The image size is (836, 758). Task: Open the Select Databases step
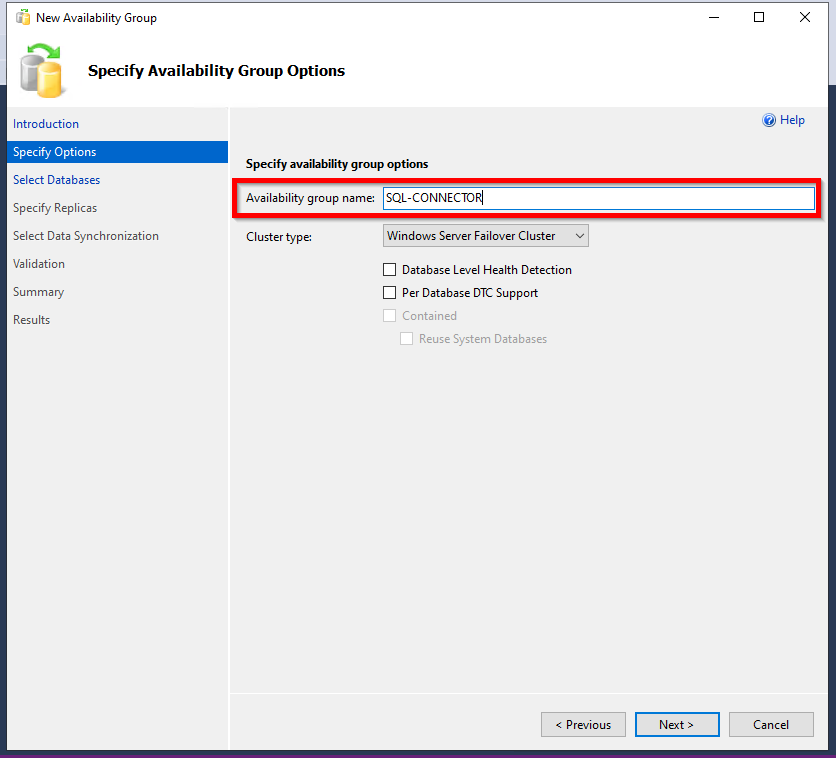[57, 180]
